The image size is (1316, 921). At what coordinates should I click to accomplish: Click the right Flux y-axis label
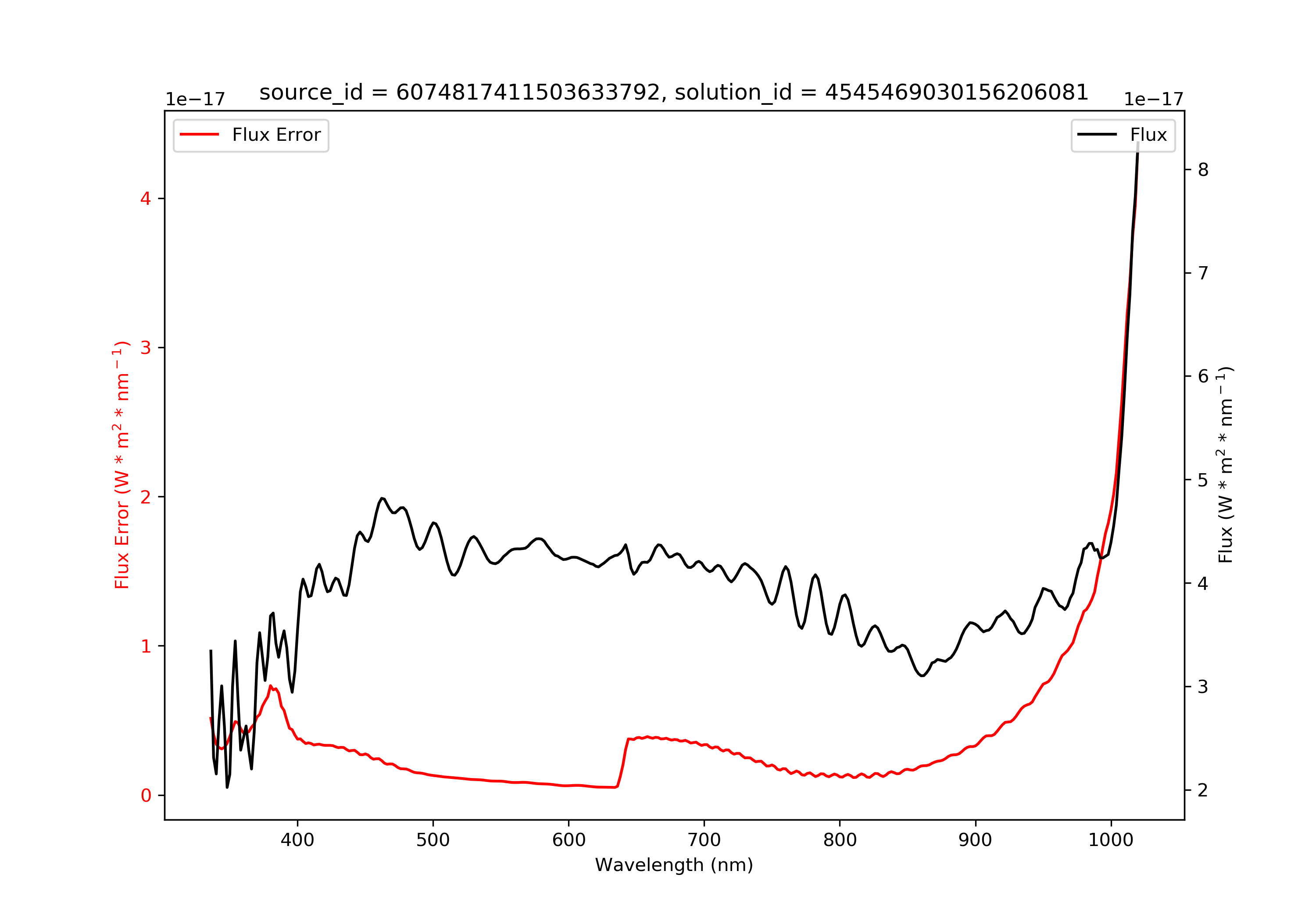1225,465
